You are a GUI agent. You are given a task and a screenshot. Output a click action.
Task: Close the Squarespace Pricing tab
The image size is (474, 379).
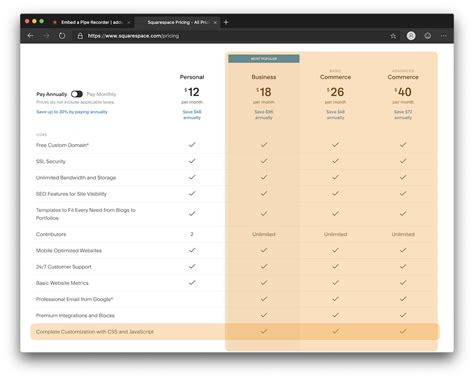point(215,22)
